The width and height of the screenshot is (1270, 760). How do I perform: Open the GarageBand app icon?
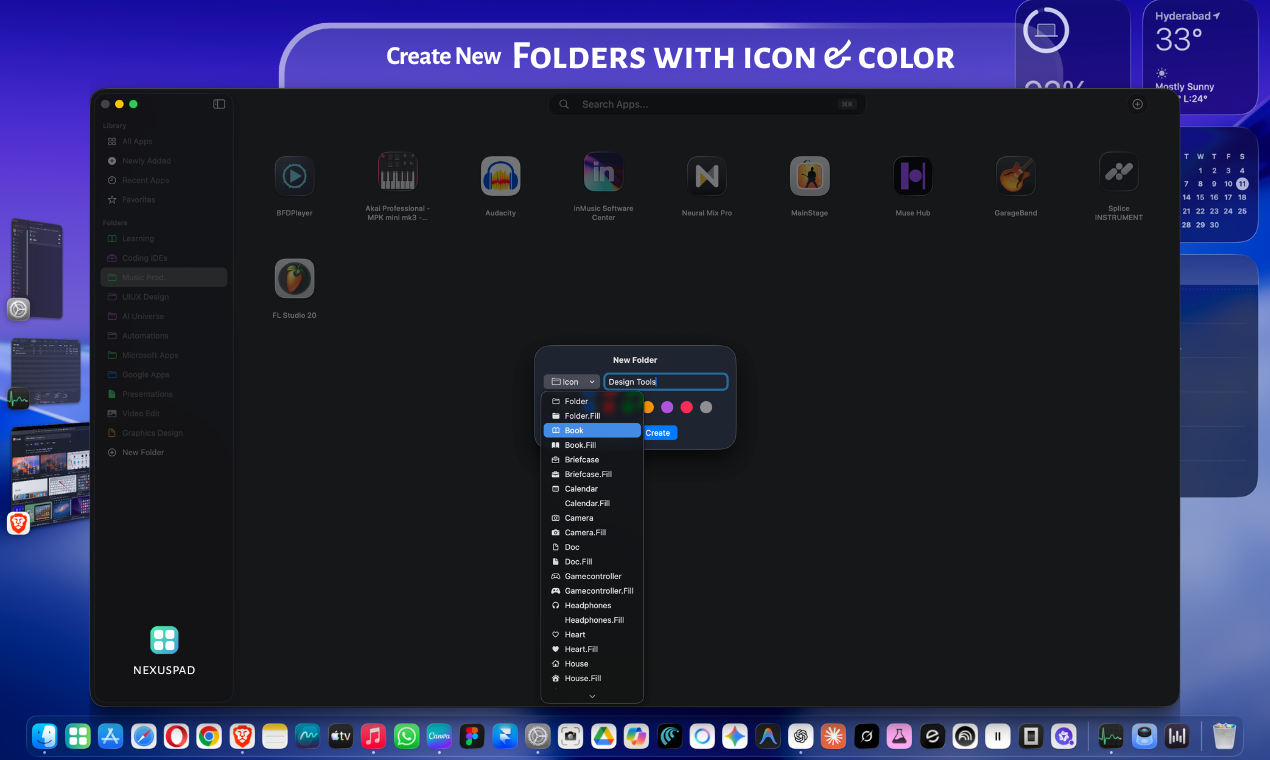[x=1015, y=176]
